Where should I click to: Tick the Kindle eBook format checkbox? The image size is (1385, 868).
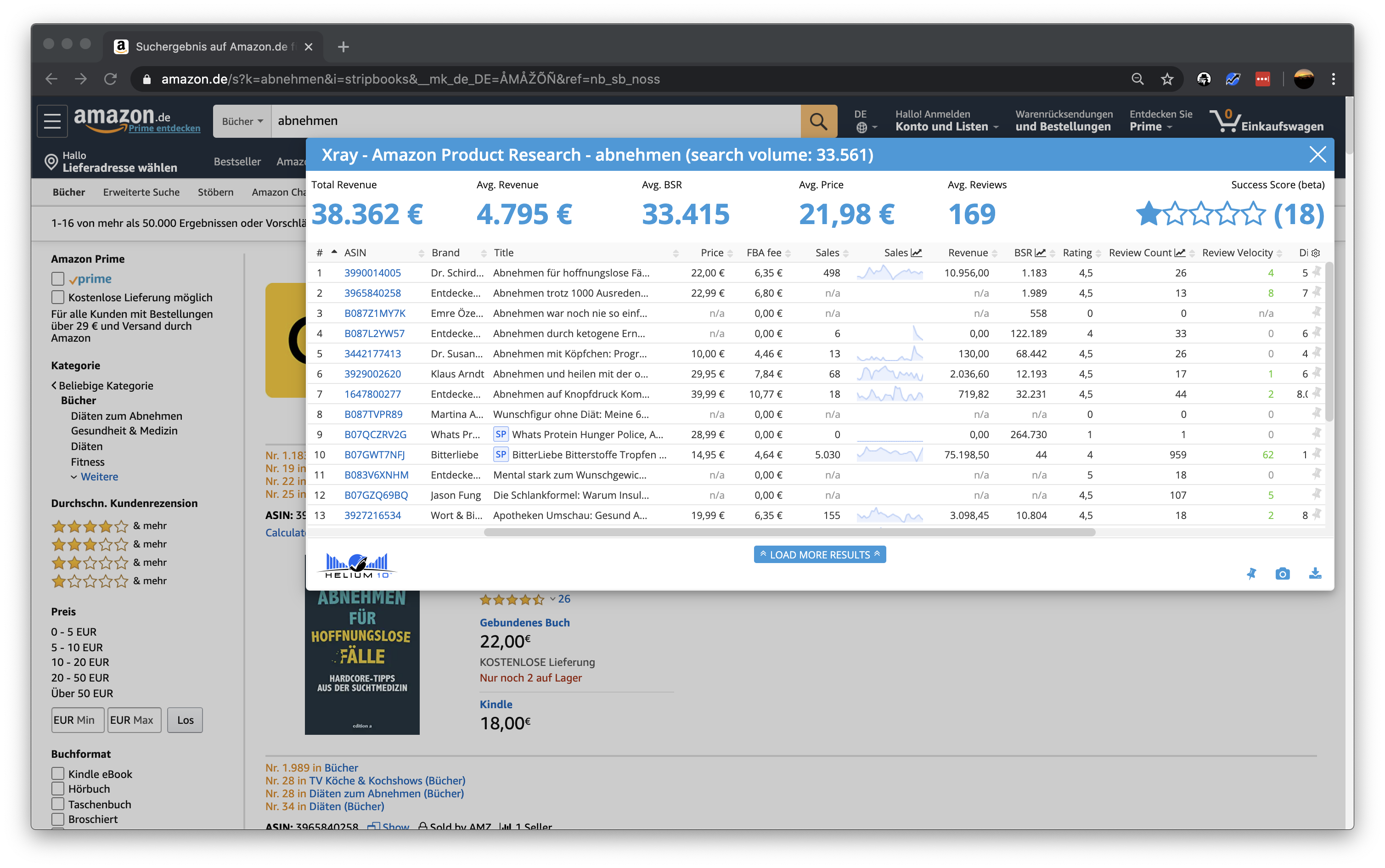point(58,774)
